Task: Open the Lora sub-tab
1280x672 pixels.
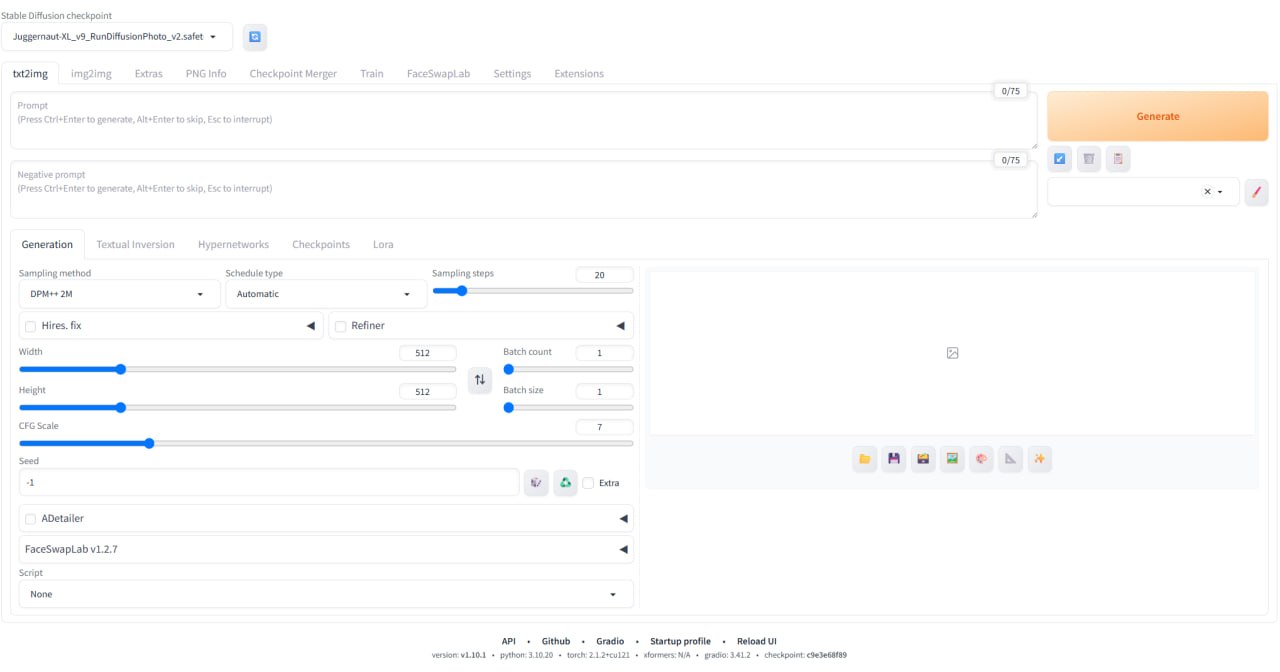Action: [383, 244]
